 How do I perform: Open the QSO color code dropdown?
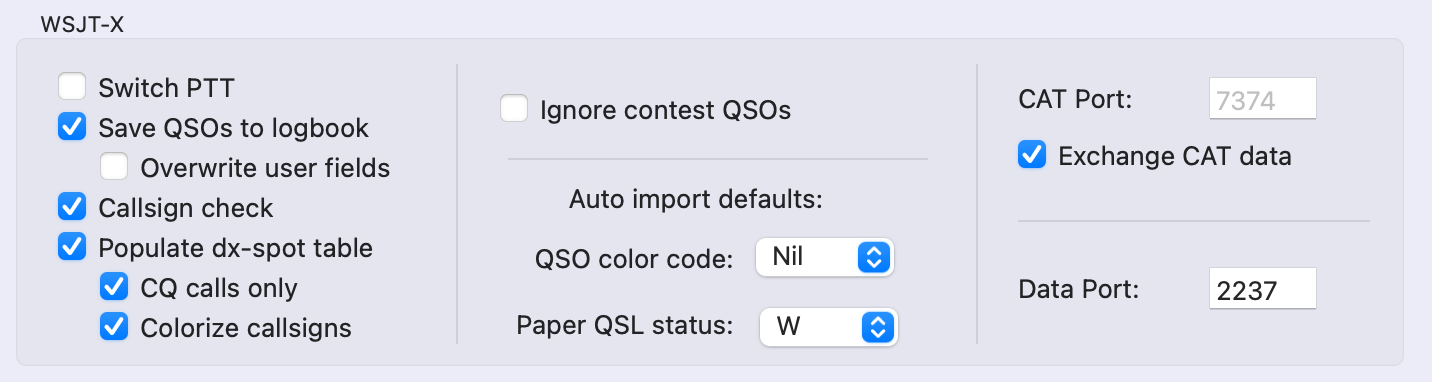tap(824, 257)
